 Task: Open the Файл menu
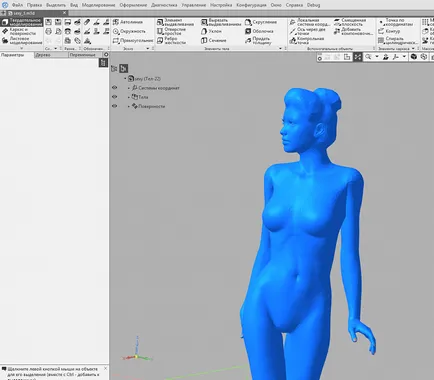17,5
